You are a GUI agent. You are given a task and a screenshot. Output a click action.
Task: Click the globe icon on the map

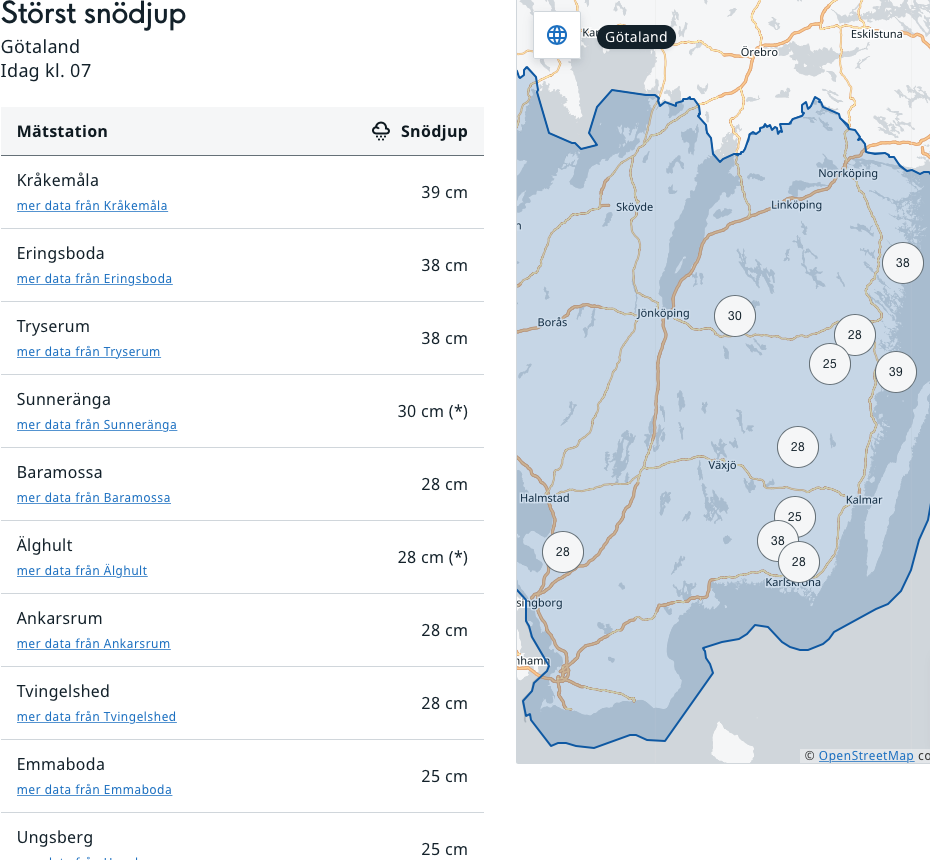coord(557,35)
